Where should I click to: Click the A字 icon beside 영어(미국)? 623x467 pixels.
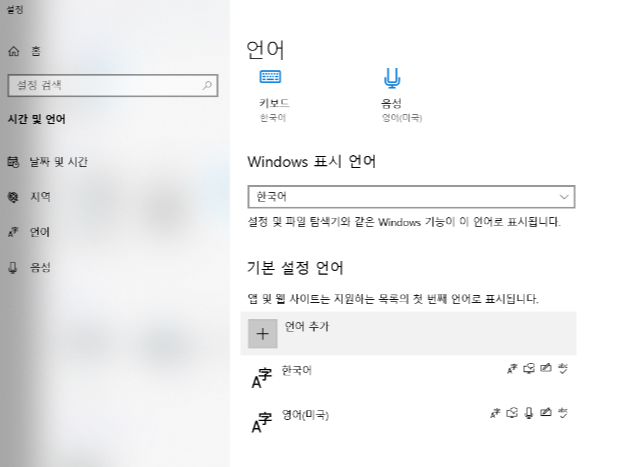coord(261,422)
